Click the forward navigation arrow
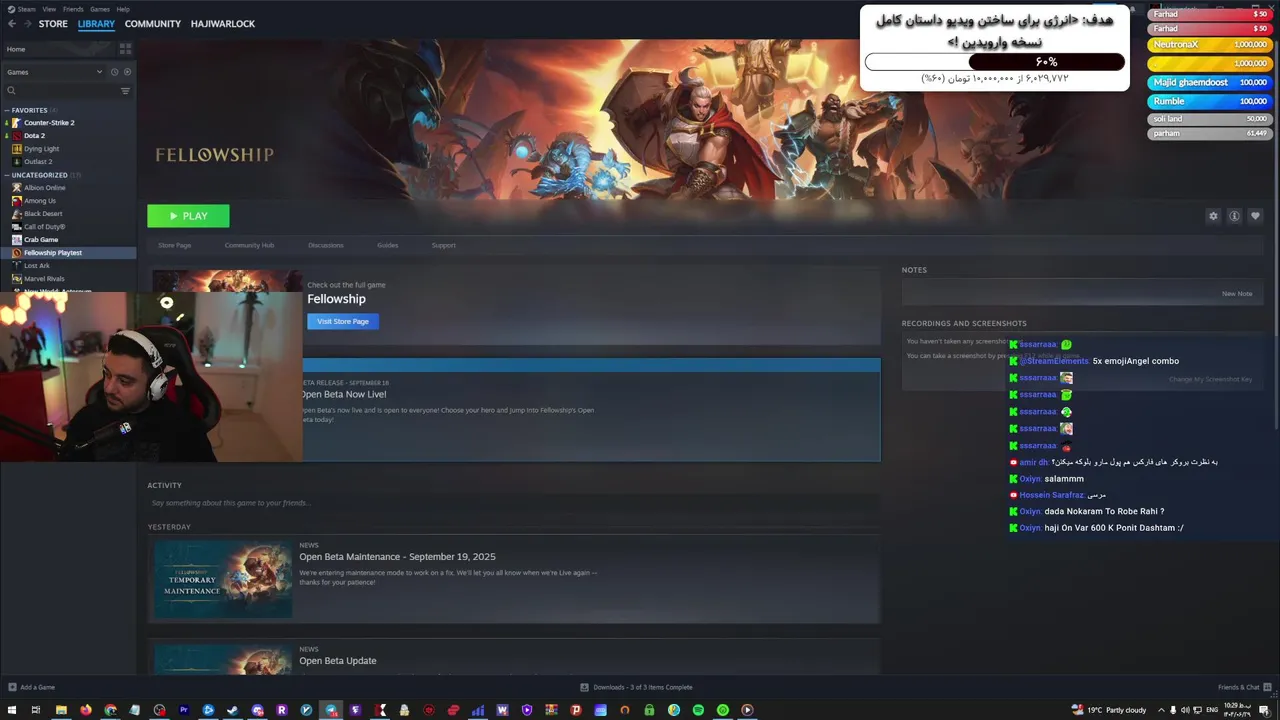This screenshot has width=1280, height=720. (x=27, y=24)
